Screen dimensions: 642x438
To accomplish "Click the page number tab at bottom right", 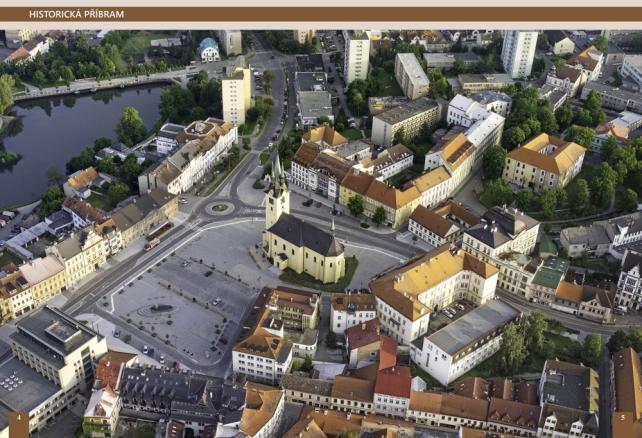I will point(626,425).
